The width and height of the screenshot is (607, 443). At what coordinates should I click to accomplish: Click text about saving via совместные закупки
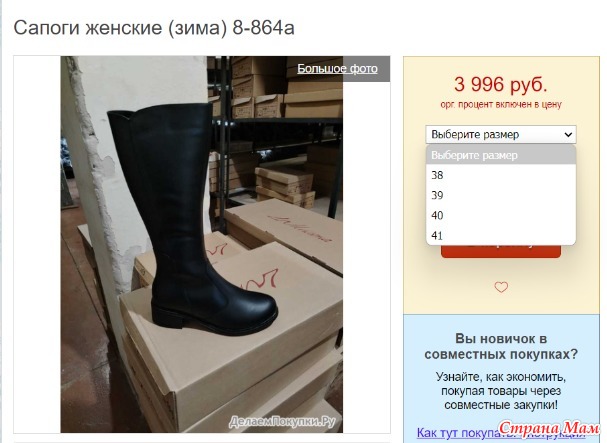click(501, 391)
